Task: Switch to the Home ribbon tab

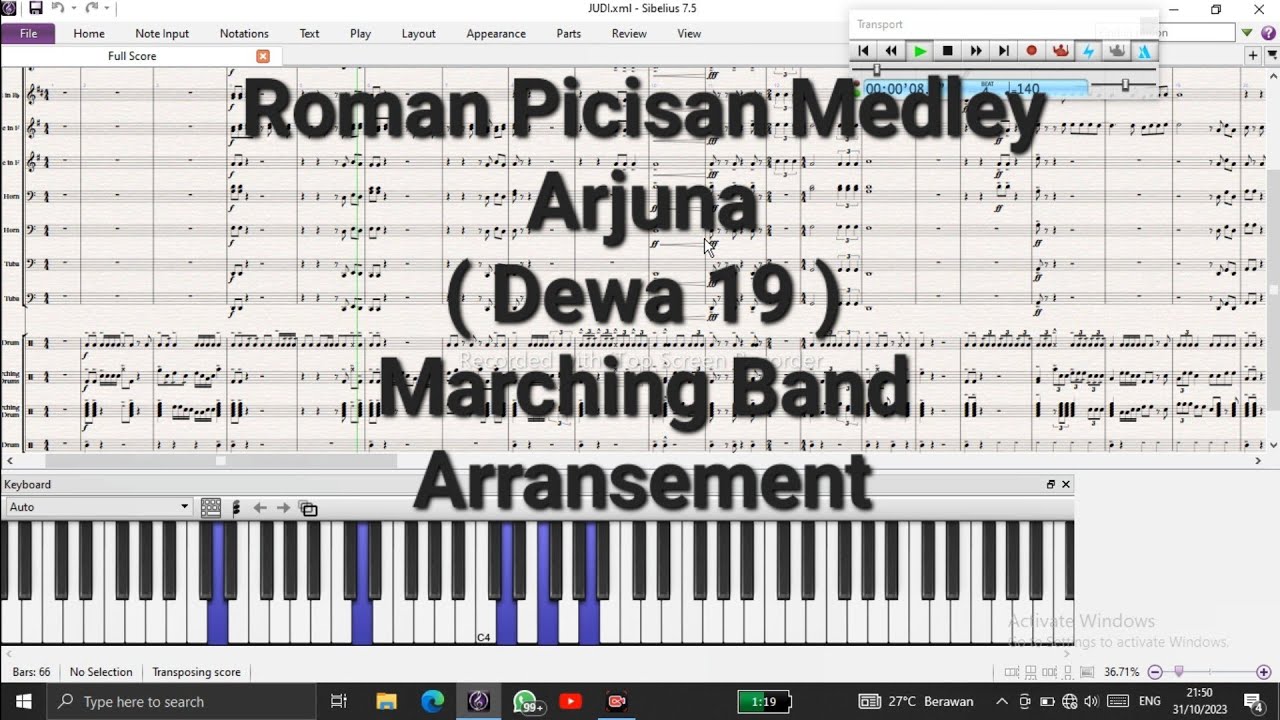Action: tap(89, 33)
